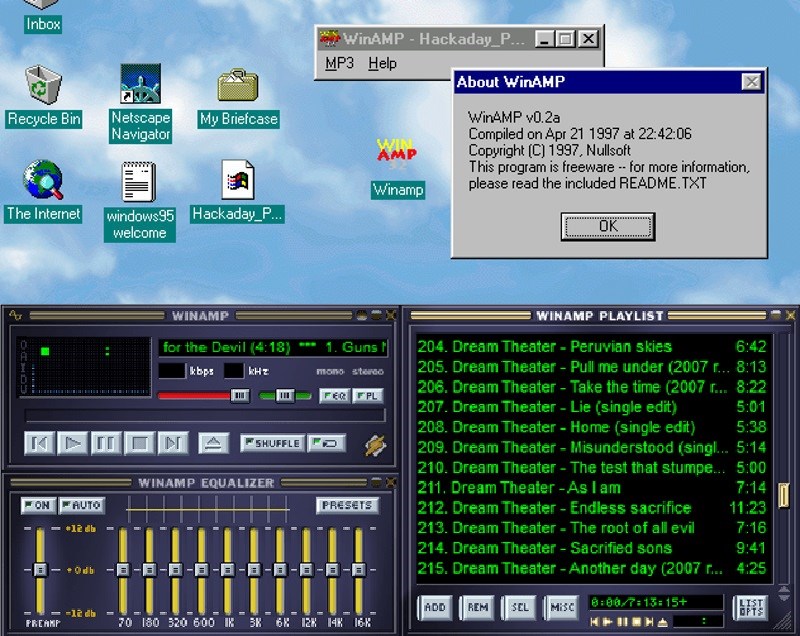Open the MP3 menu in WinAMP window
This screenshot has height=636, width=800.
(339, 63)
